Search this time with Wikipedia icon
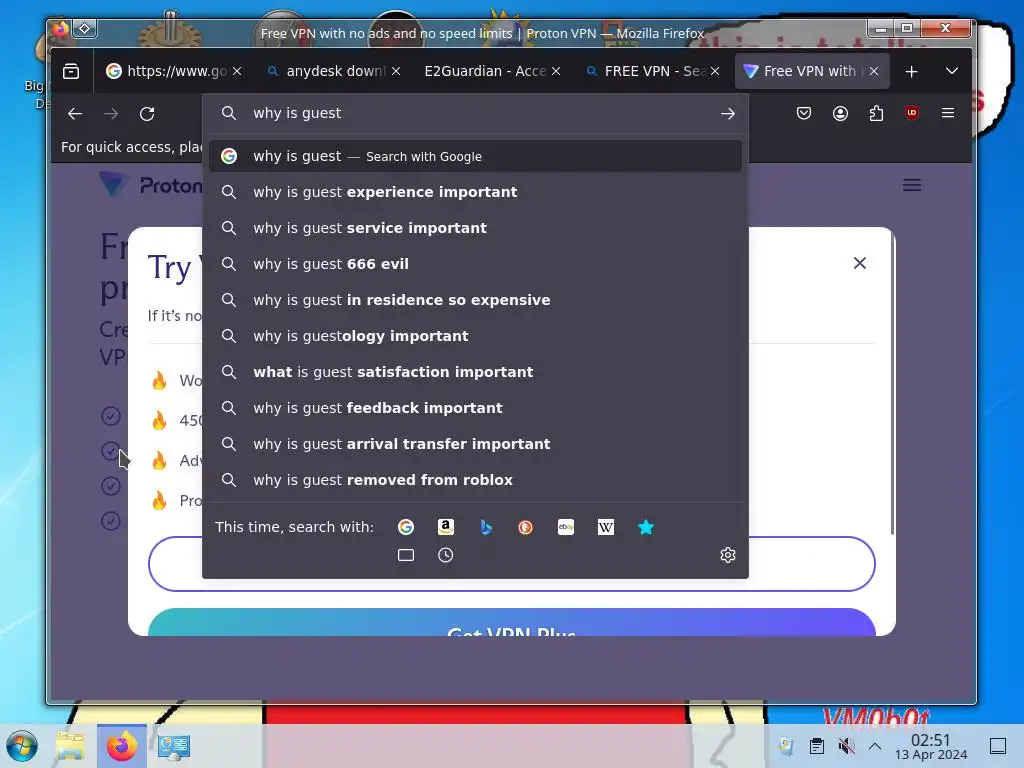Screen dimensions: 1024x768 tap(605, 527)
